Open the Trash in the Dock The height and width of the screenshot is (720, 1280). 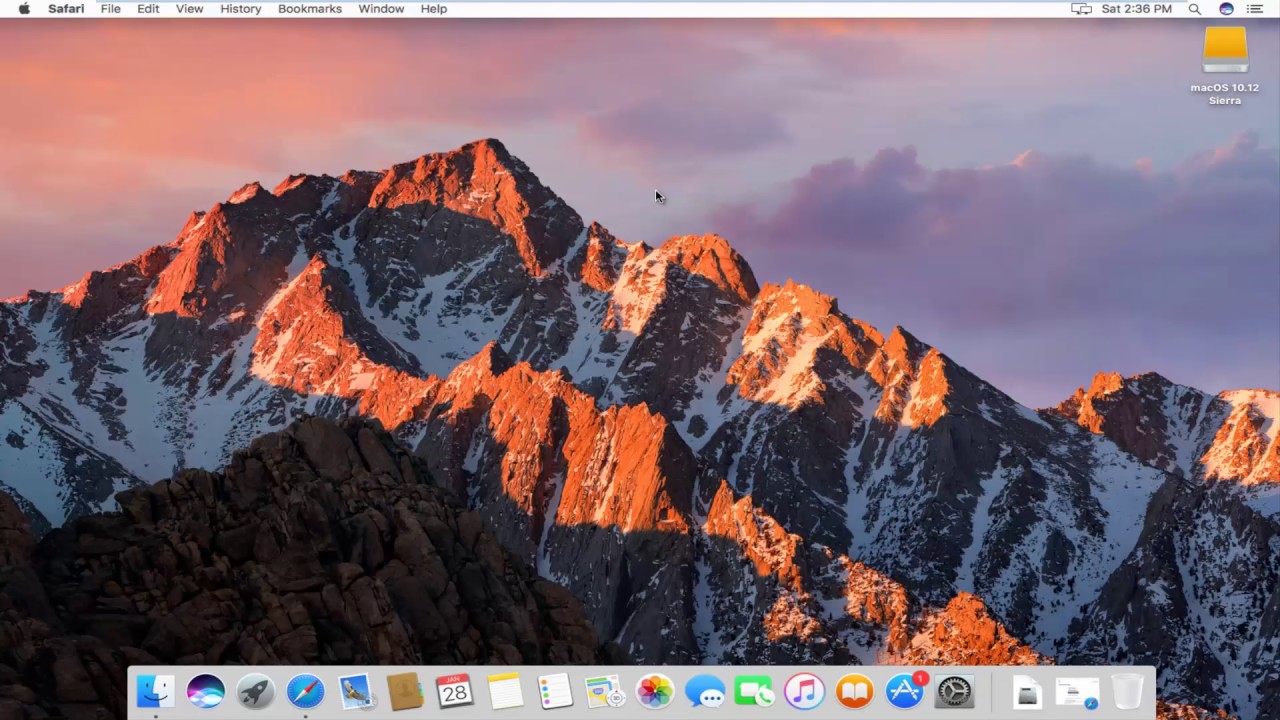pyautogui.click(x=1127, y=691)
